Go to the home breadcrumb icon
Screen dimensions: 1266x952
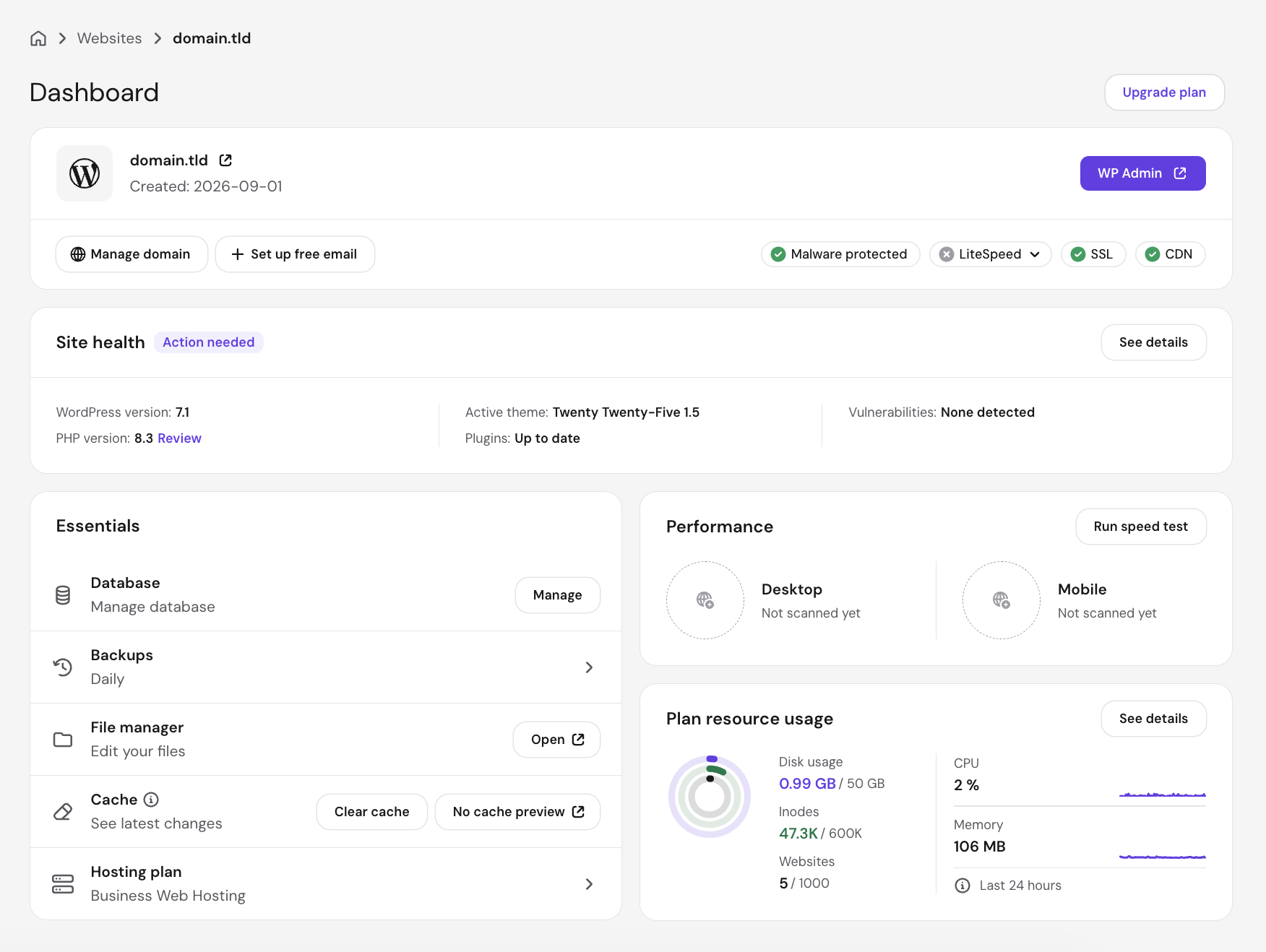[x=38, y=38]
